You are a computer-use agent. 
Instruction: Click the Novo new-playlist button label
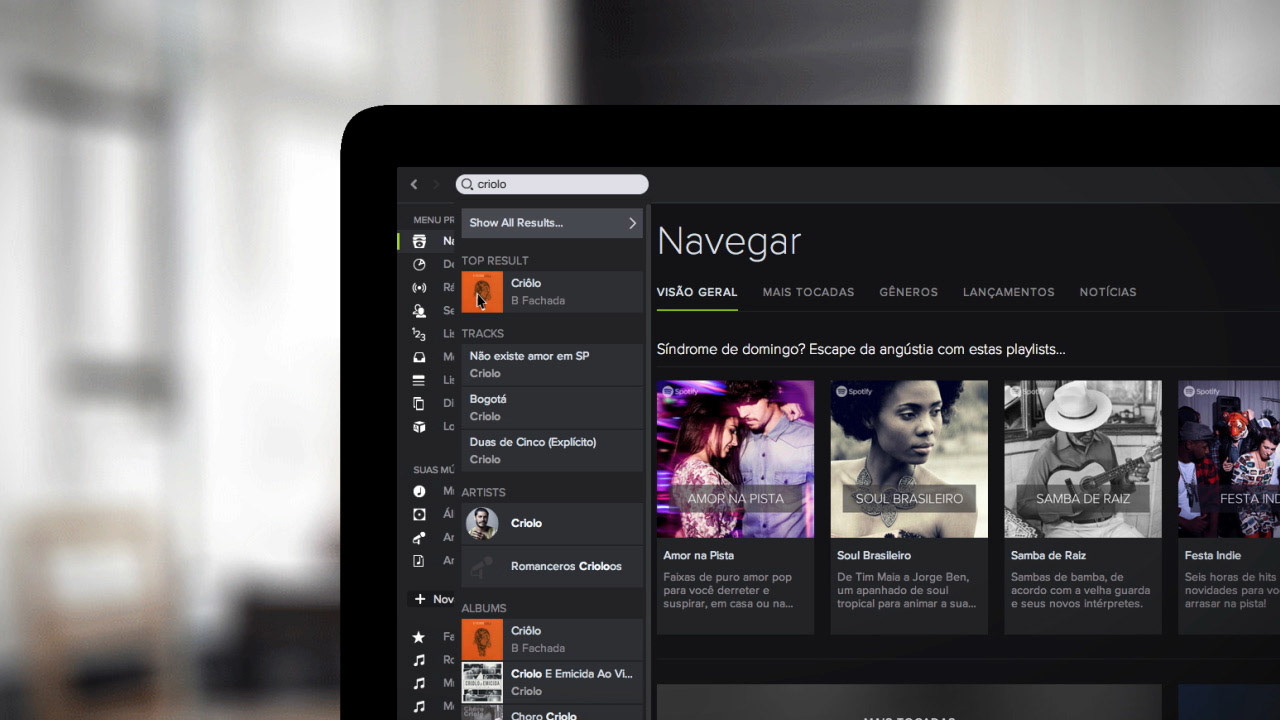coord(443,599)
